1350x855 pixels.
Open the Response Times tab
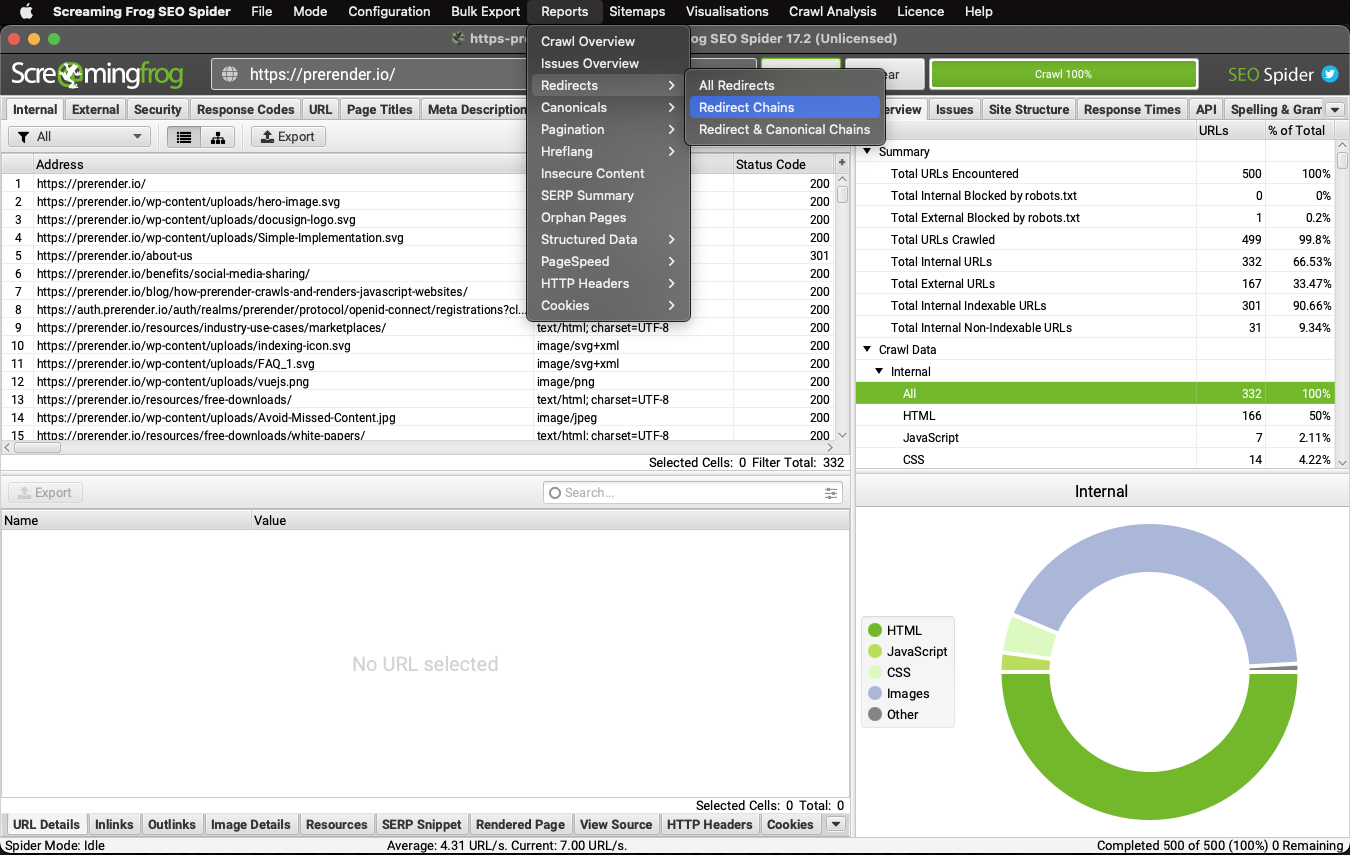point(1132,110)
